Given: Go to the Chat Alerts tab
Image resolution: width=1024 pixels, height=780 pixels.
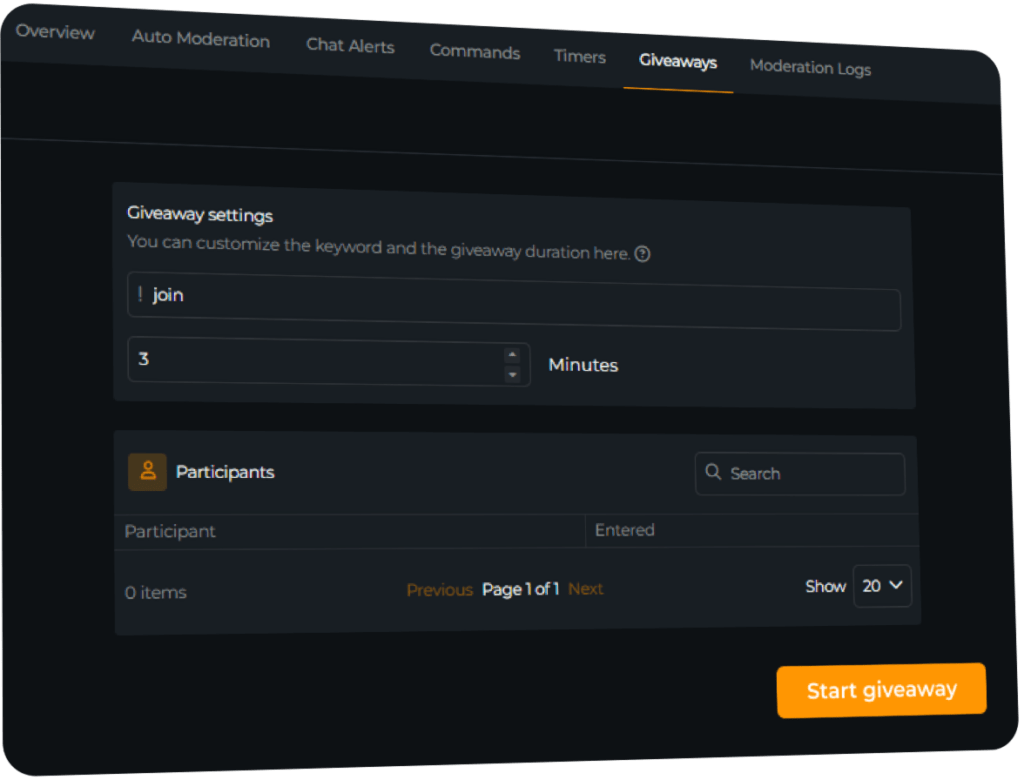Looking at the screenshot, I should (x=350, y=46).
